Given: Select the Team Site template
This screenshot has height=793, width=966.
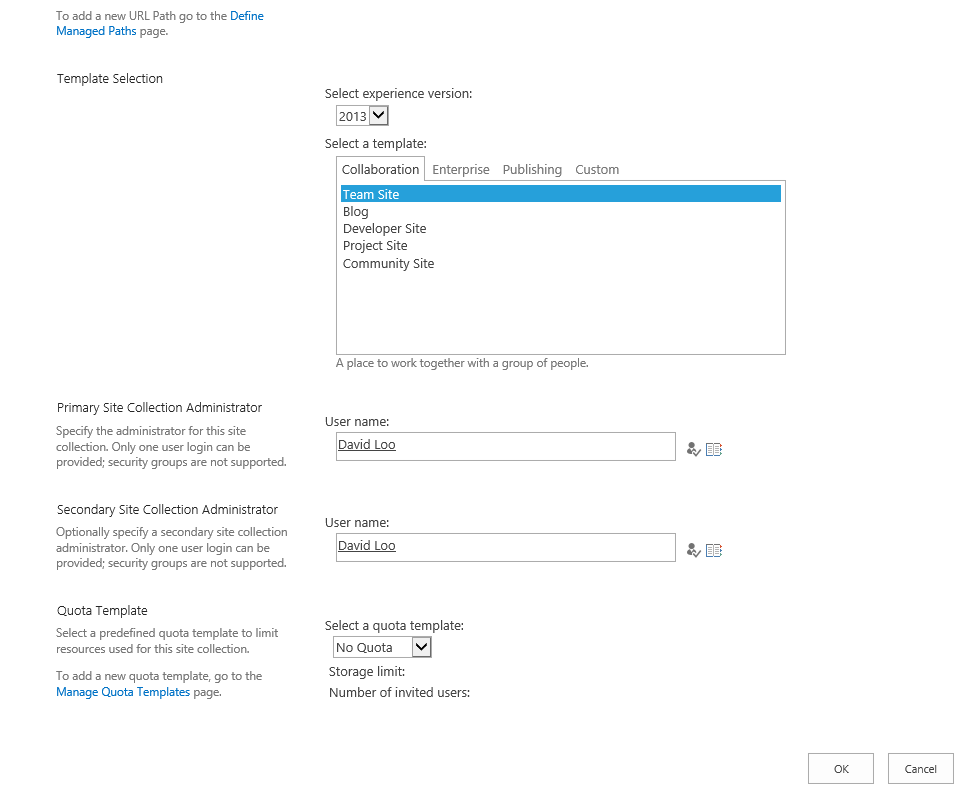Looking at the screenshot, I should coord(561,194).
